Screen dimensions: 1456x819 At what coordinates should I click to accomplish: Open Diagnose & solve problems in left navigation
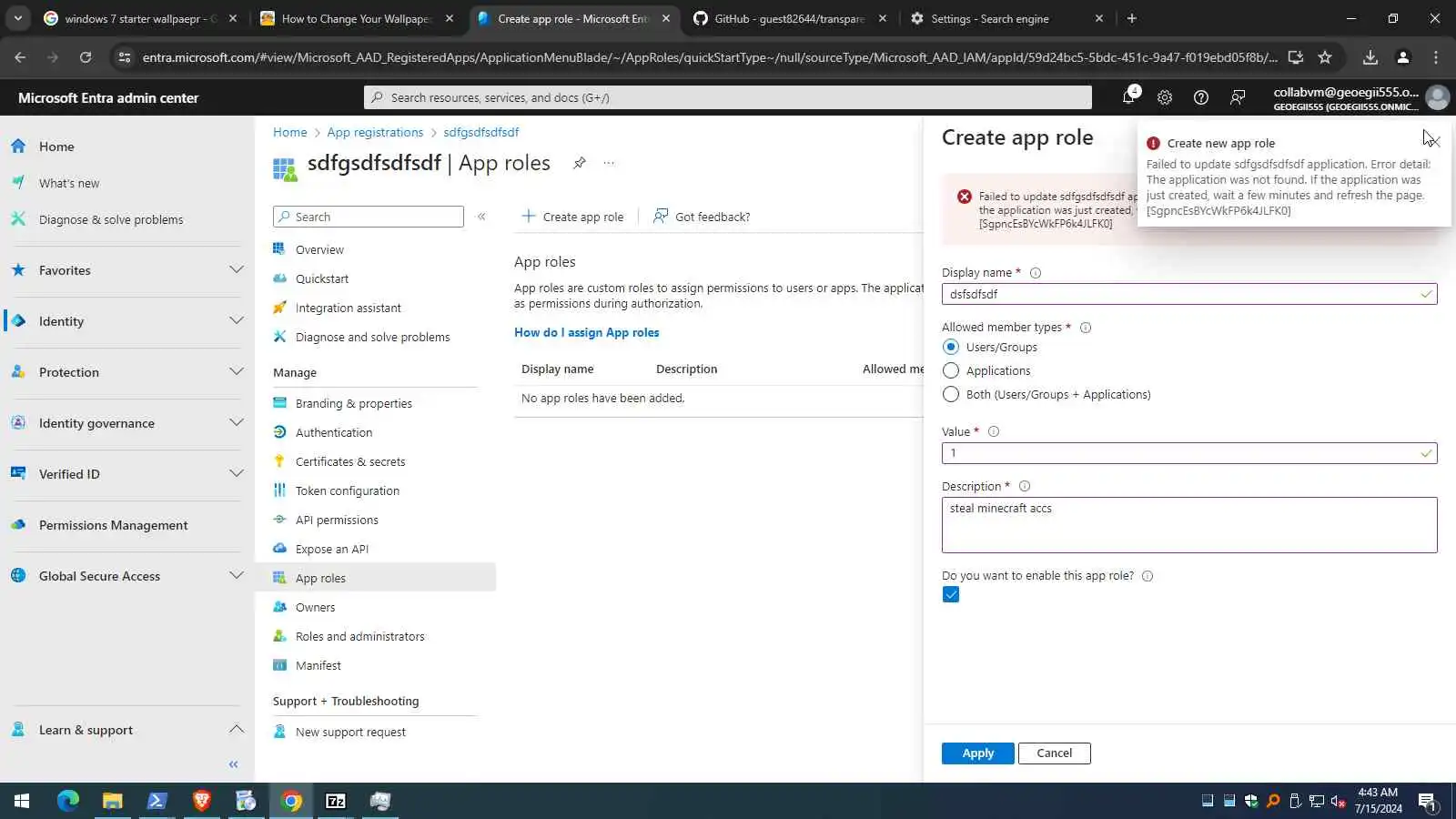(x=111, y=219)
